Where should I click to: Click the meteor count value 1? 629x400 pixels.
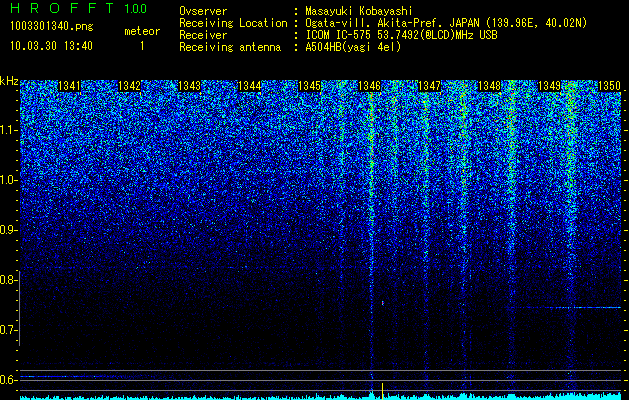(142, 46)
